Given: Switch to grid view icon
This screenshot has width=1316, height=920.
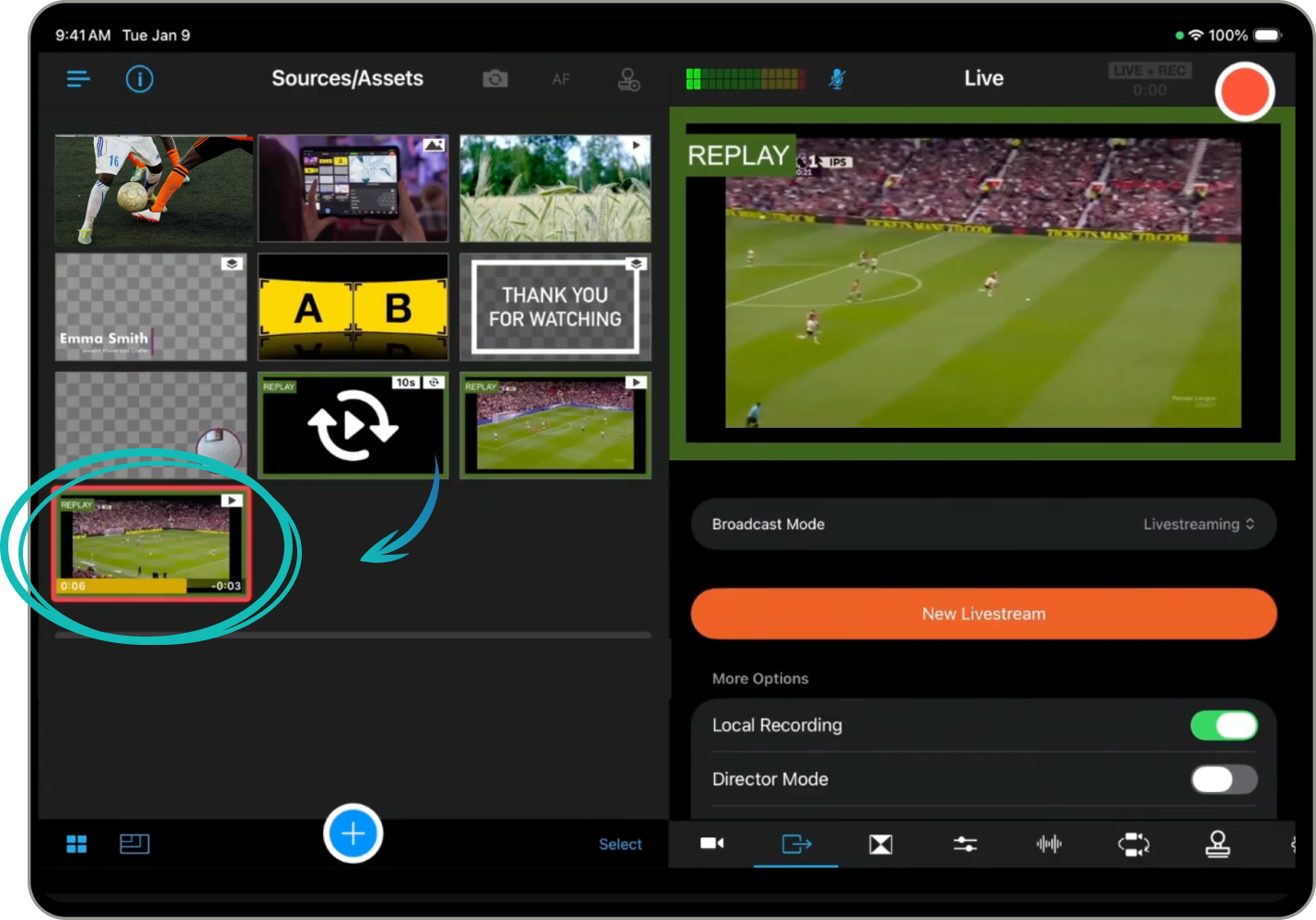Looking at the screenshot, I should click(76, 844).
